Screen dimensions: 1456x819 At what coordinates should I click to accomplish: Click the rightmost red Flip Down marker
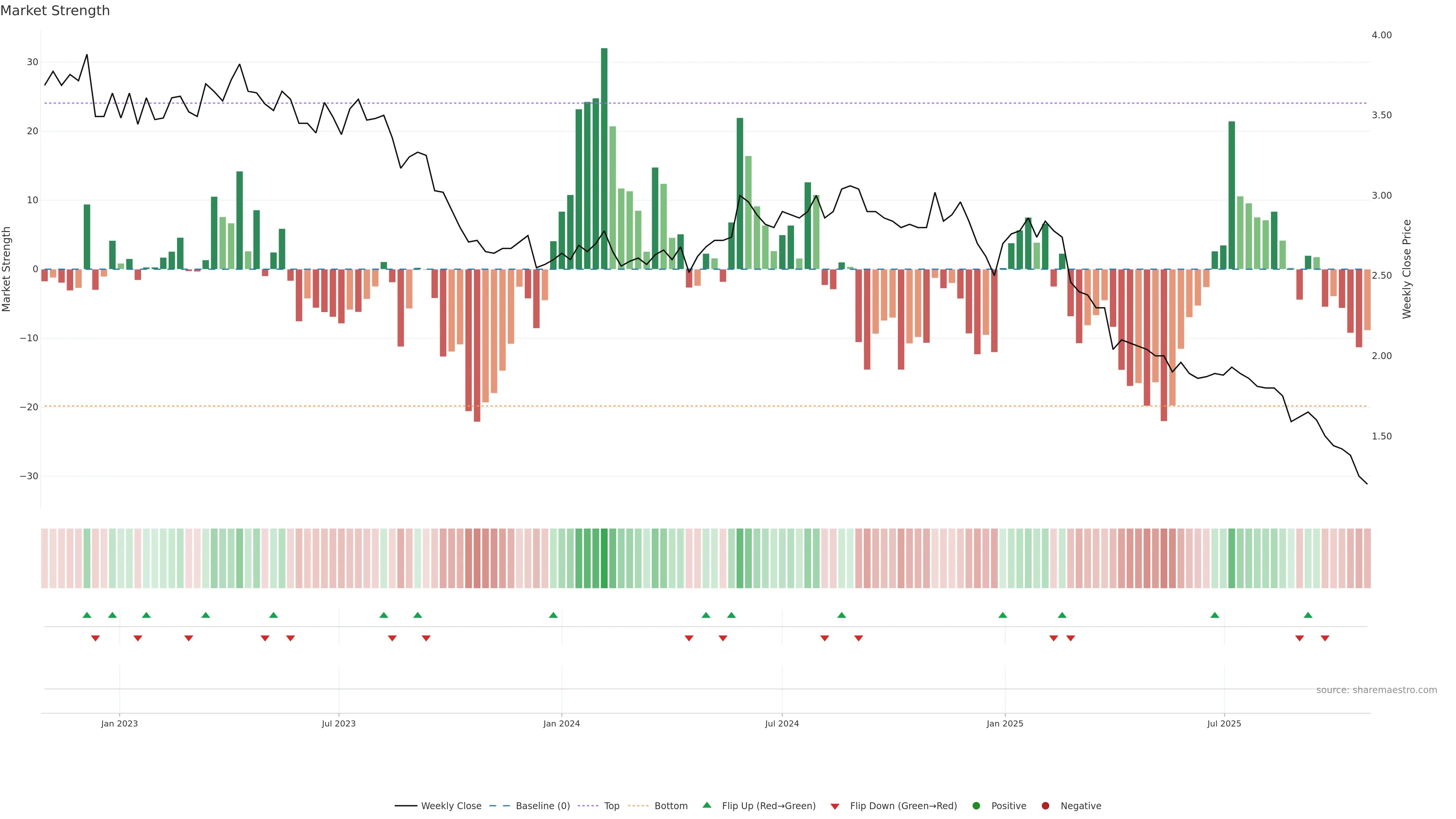(1325, 638)
